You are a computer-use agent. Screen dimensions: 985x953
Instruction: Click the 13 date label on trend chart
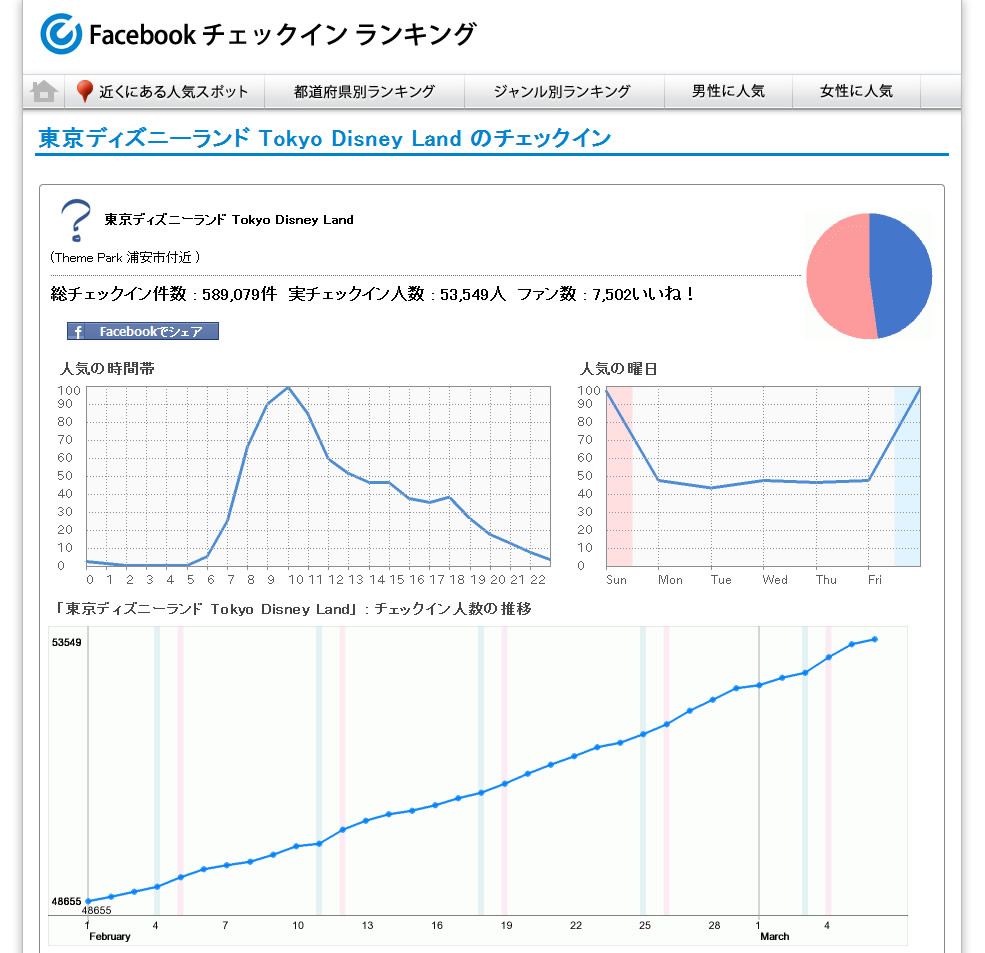point(367,925)
